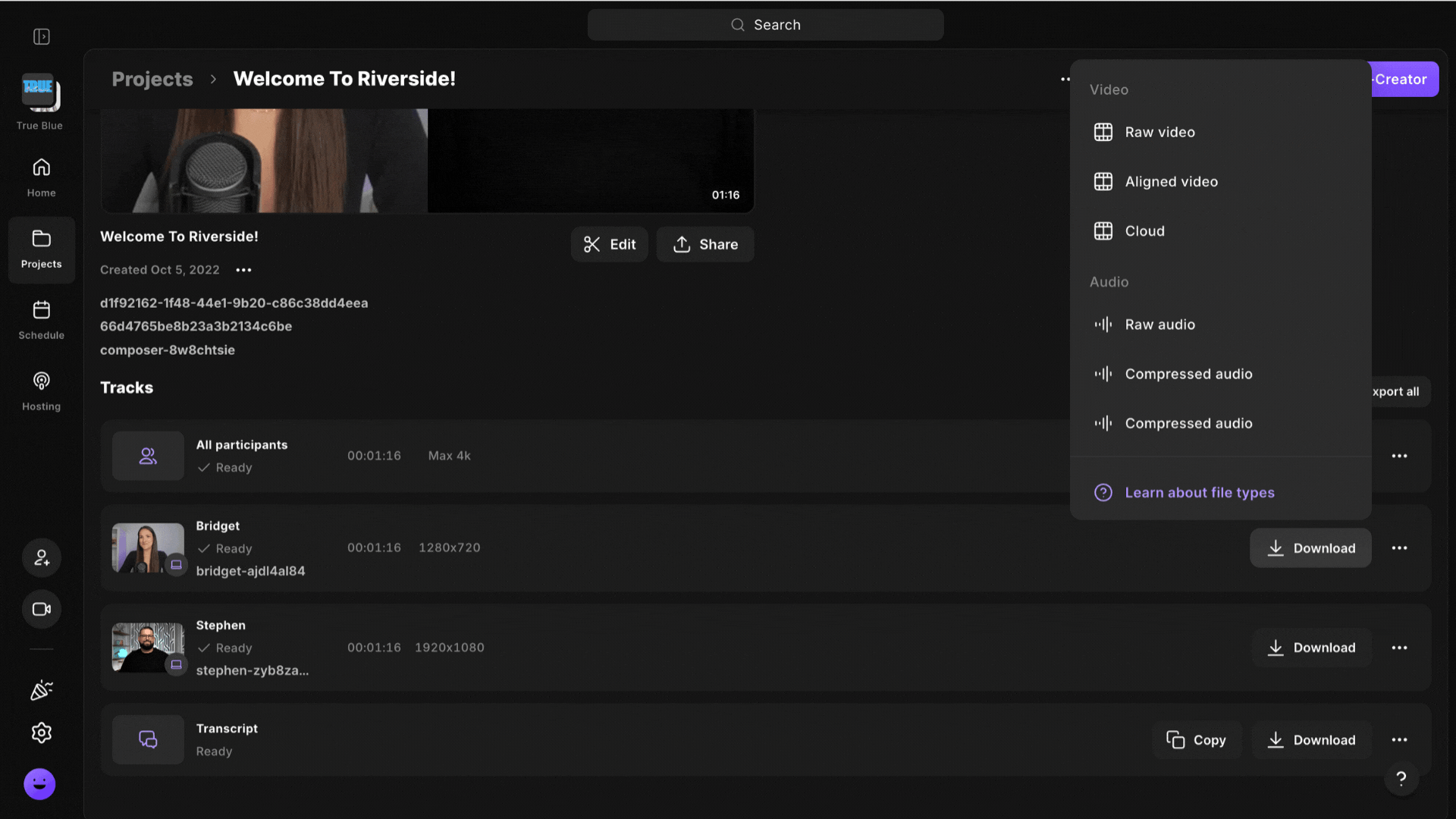Open the settings gear icon

point(42,733)
